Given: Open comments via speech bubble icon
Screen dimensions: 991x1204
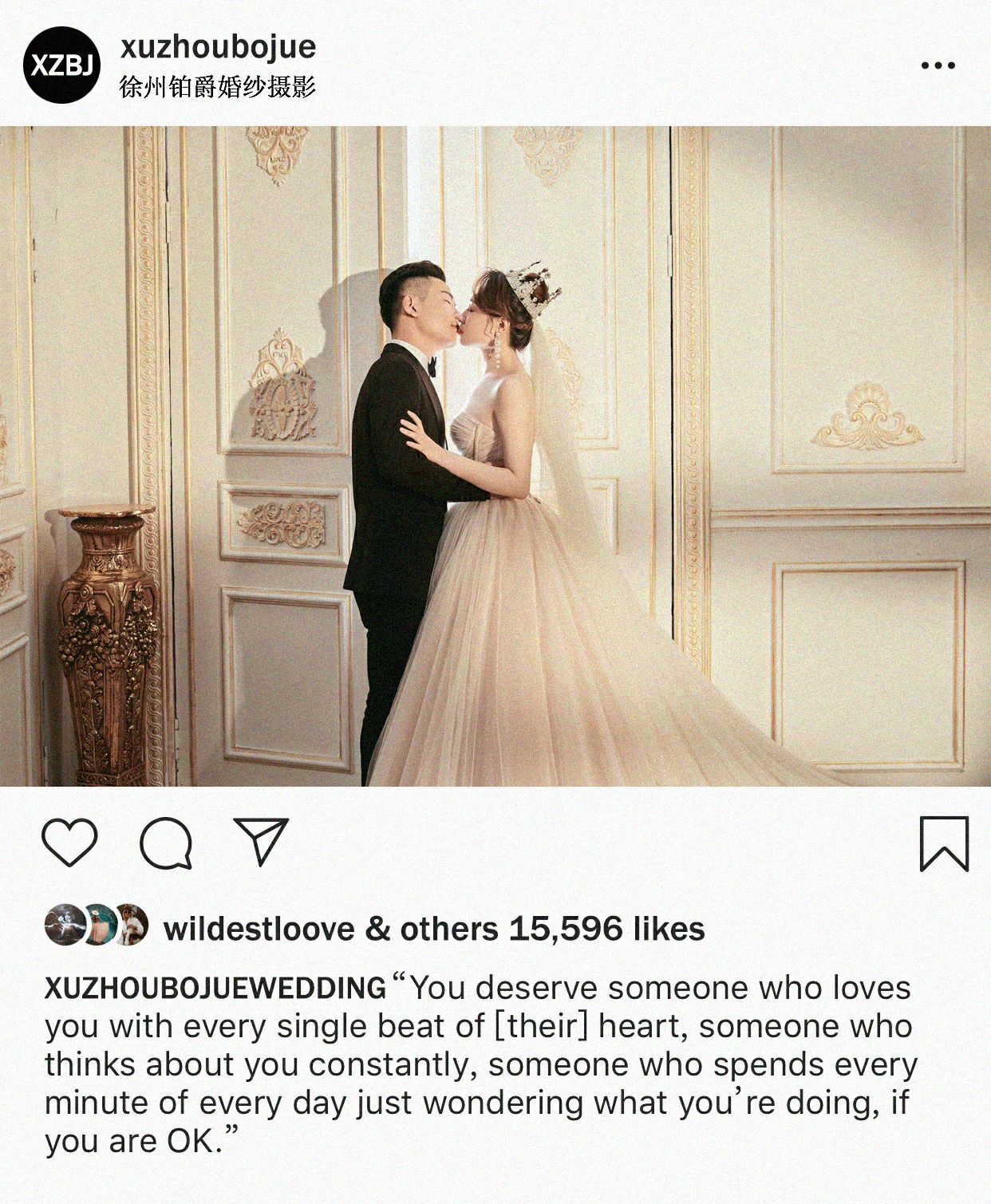Looking at the screenshot, I should click(x=166, y=843).
